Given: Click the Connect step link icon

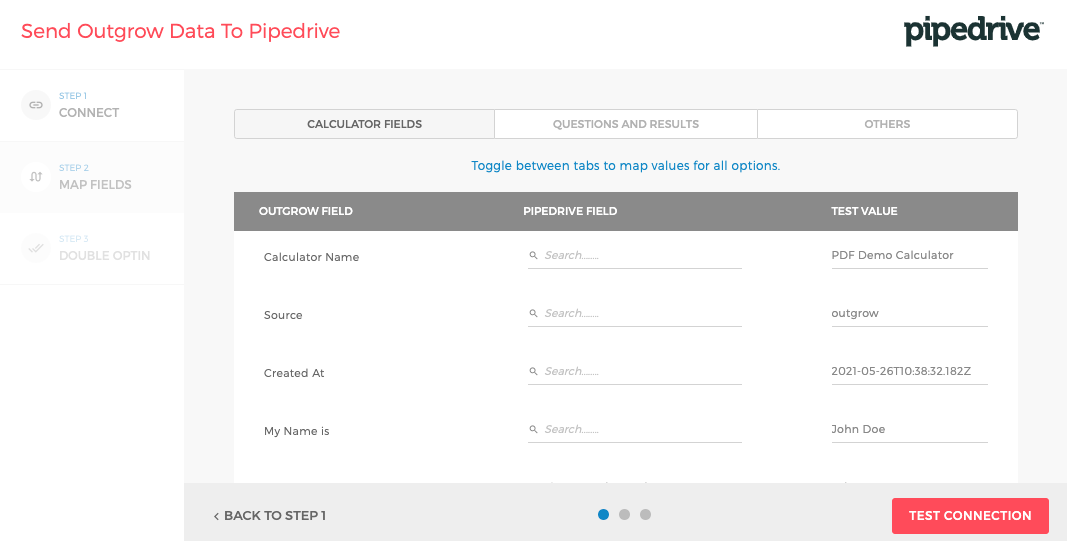Looking at the screenshot, I should click(x=36, y=105).
